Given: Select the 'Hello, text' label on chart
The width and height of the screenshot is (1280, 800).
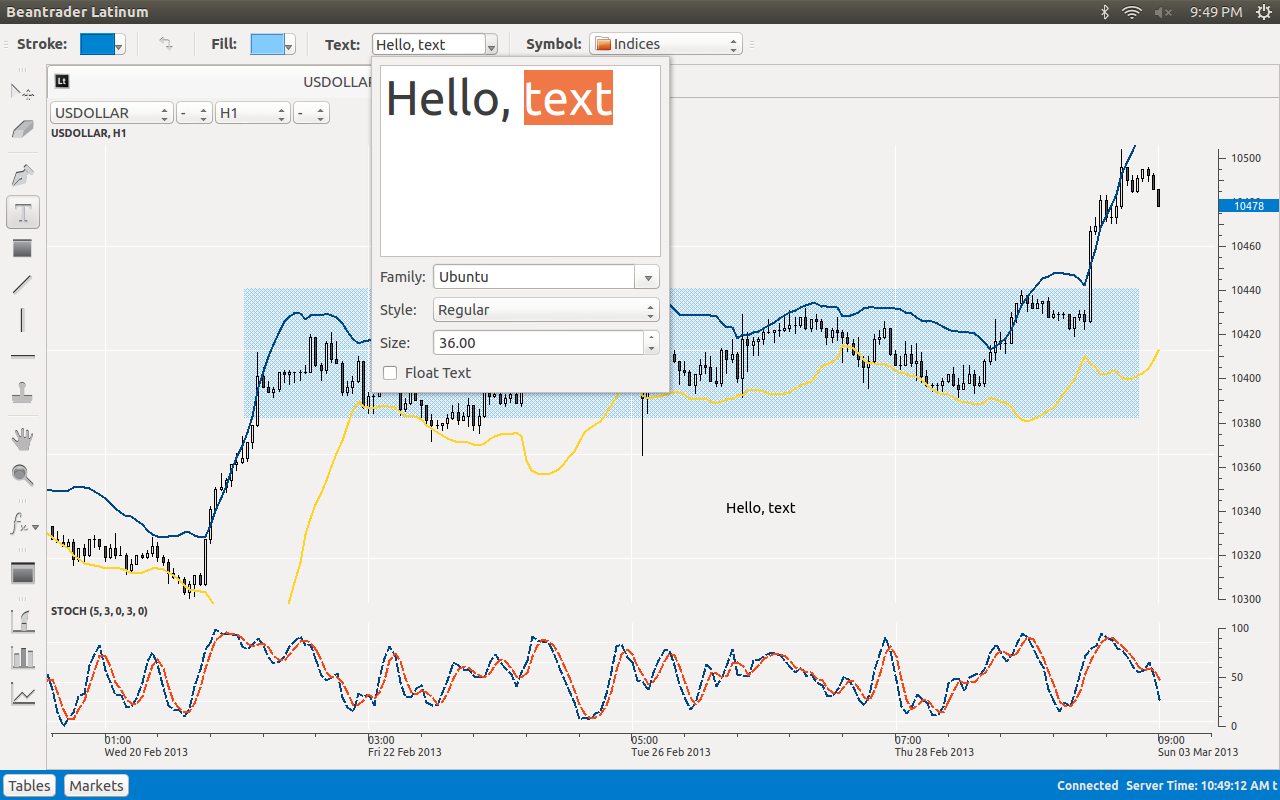Looking at the screenshot, I should pyautogui.click(x=761, y=508).
